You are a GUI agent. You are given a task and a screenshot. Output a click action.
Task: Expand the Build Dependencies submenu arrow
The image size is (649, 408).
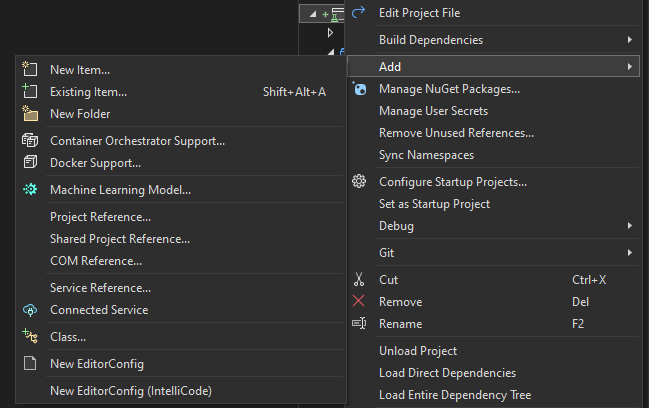tap(629, 40)
